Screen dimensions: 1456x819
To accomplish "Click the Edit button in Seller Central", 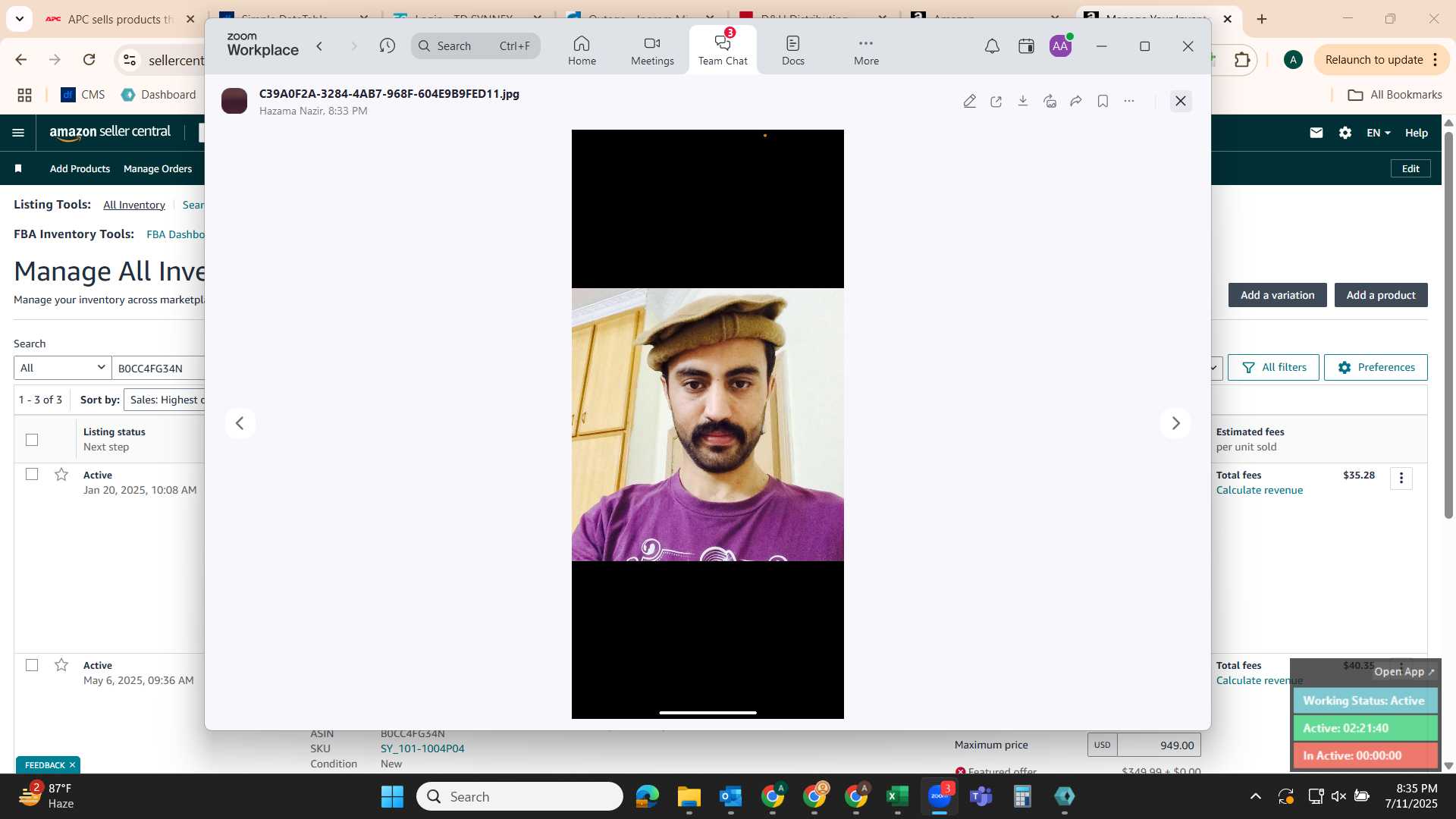I will pos(1410,168).
